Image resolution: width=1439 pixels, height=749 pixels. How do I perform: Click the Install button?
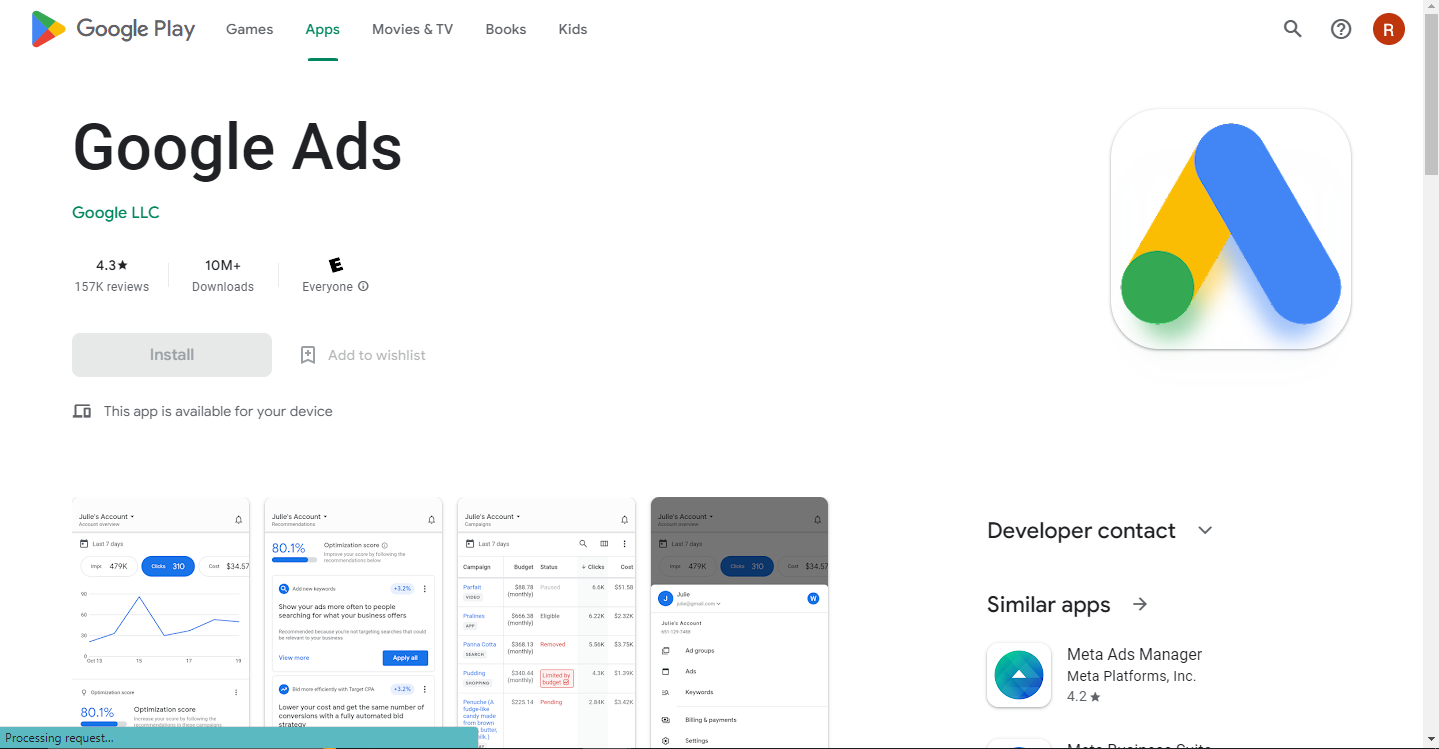point(172,355)
